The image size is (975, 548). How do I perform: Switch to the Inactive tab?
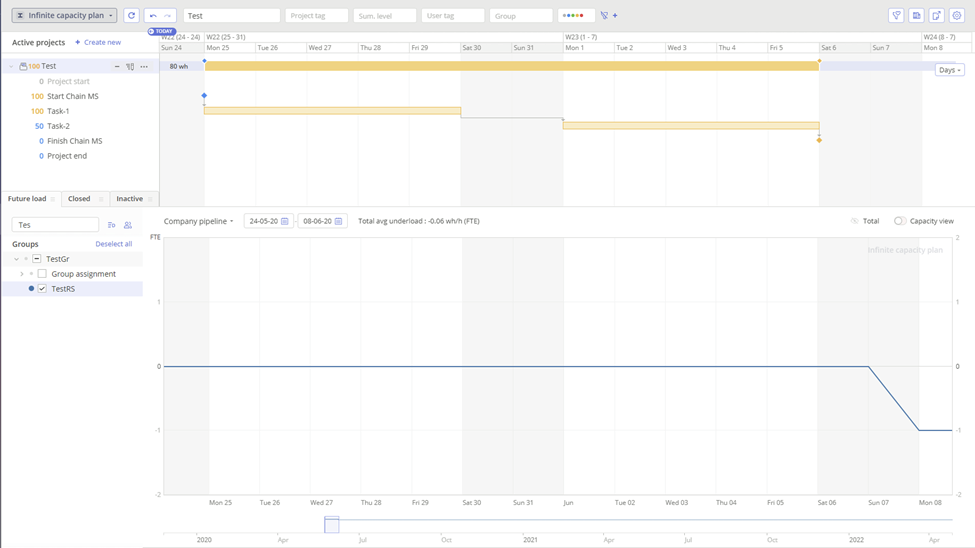coord(129,199)
